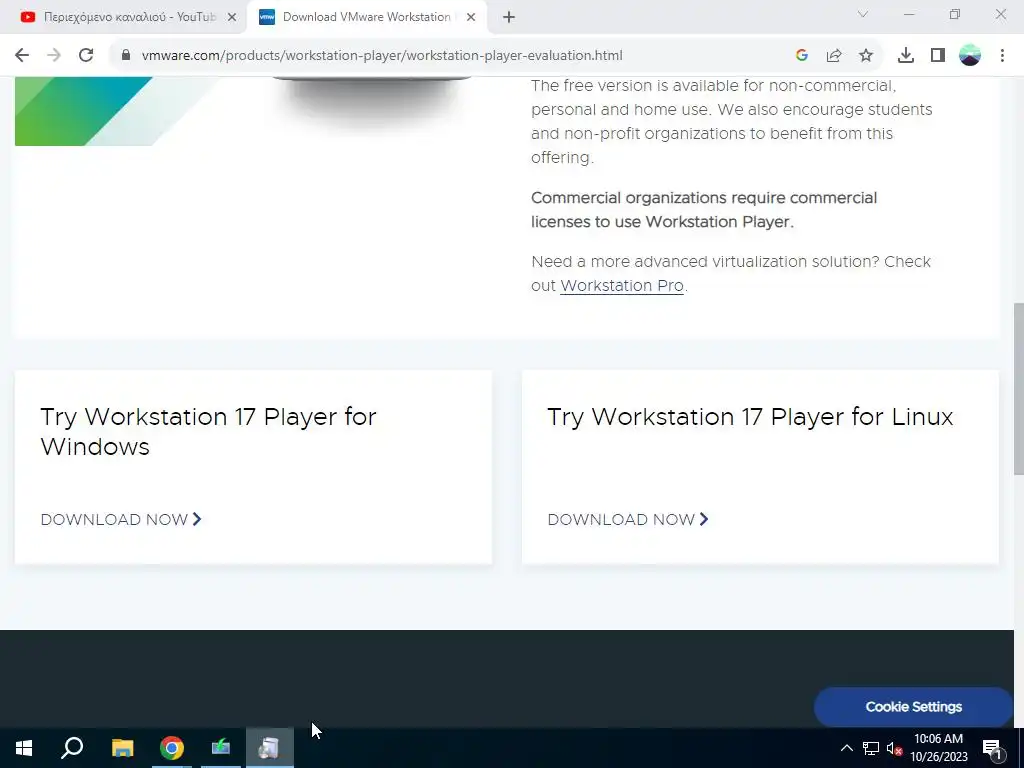Open Chrome three-dot menu
The image size is (1024, 768).
[1002, 56]
